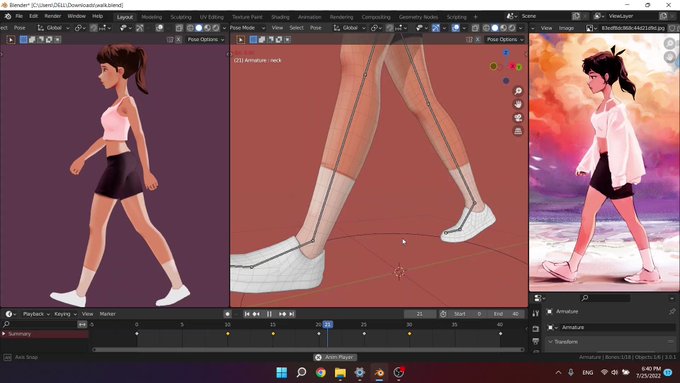Click the blue Z axis on navigation gizmo

coord(506,52)
